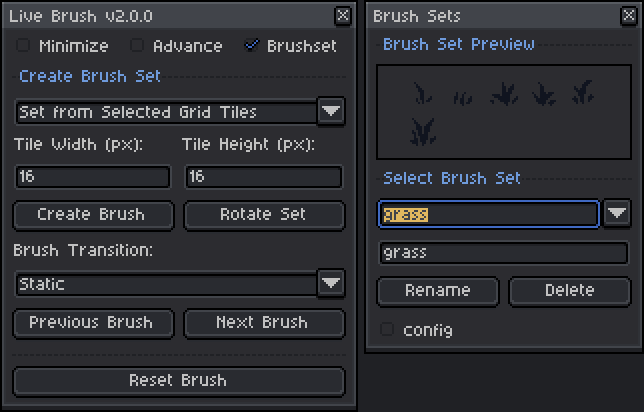
Task: Enable the config checkbox
Action: click(387, 329)
